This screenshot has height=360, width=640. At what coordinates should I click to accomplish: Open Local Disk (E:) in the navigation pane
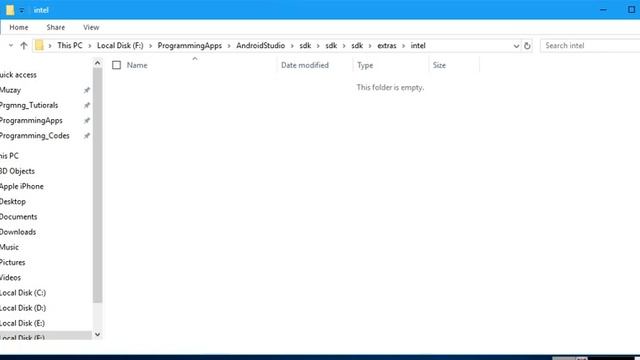point(23,323)
